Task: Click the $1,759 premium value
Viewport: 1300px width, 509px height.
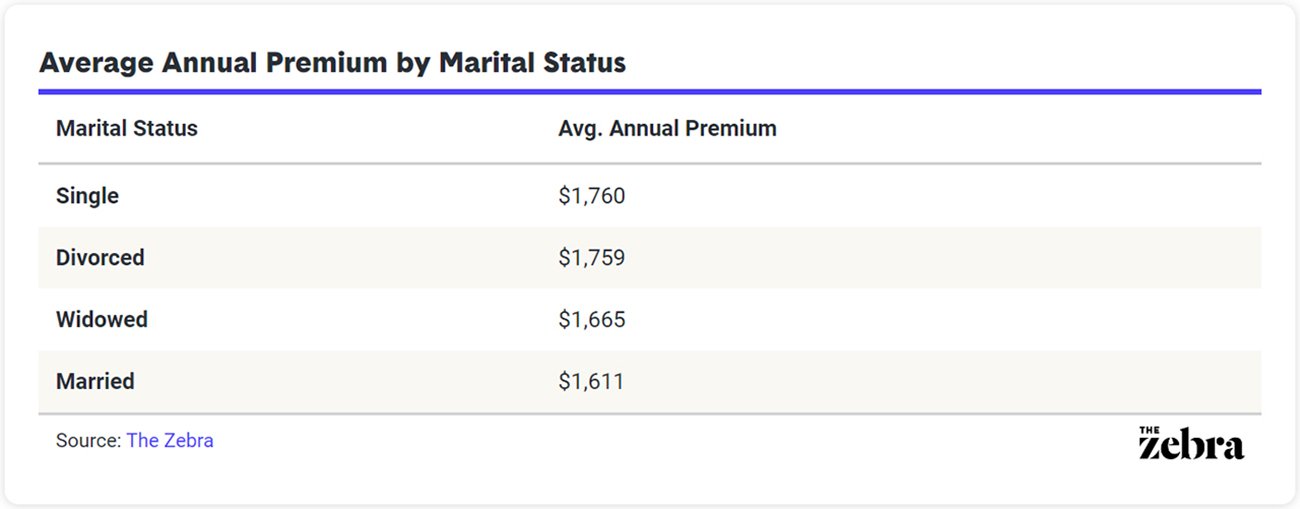Action: point(591,258)
